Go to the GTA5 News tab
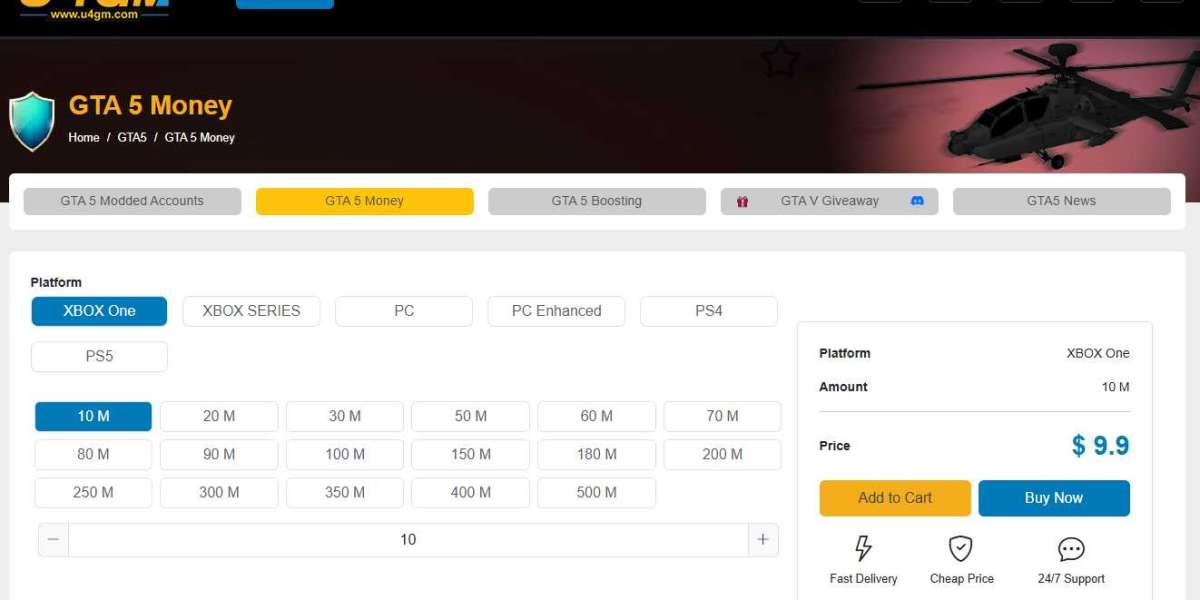Image resolution: width=1200 pixels, height=600 pixels. [x=1061, y=201]
